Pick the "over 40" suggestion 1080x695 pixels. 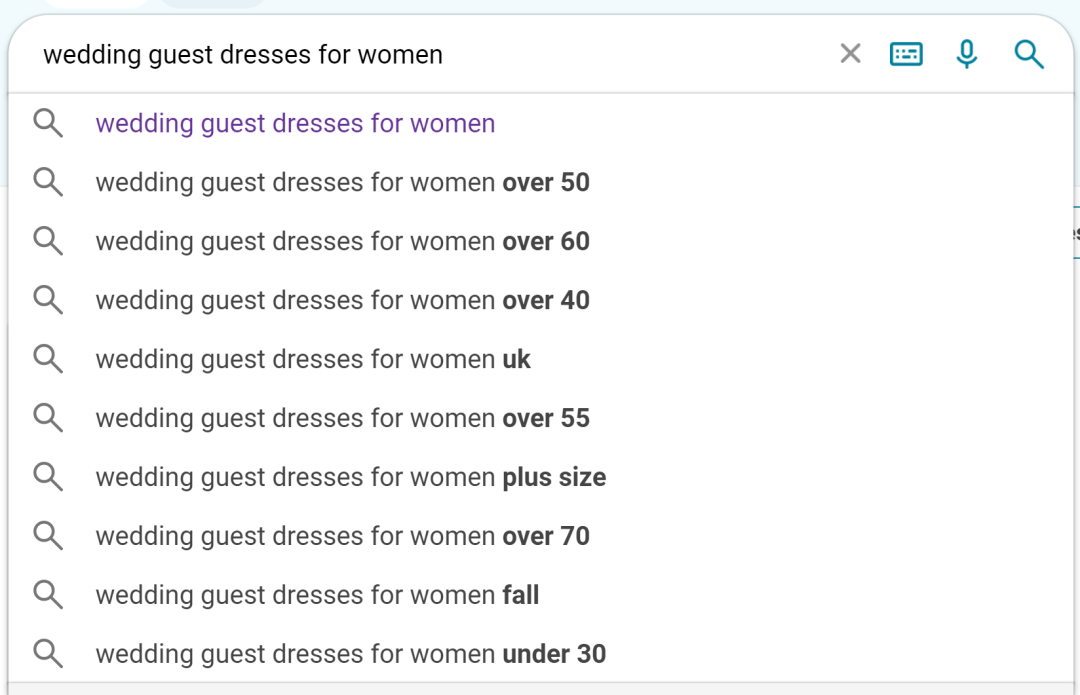coord(342,301)
